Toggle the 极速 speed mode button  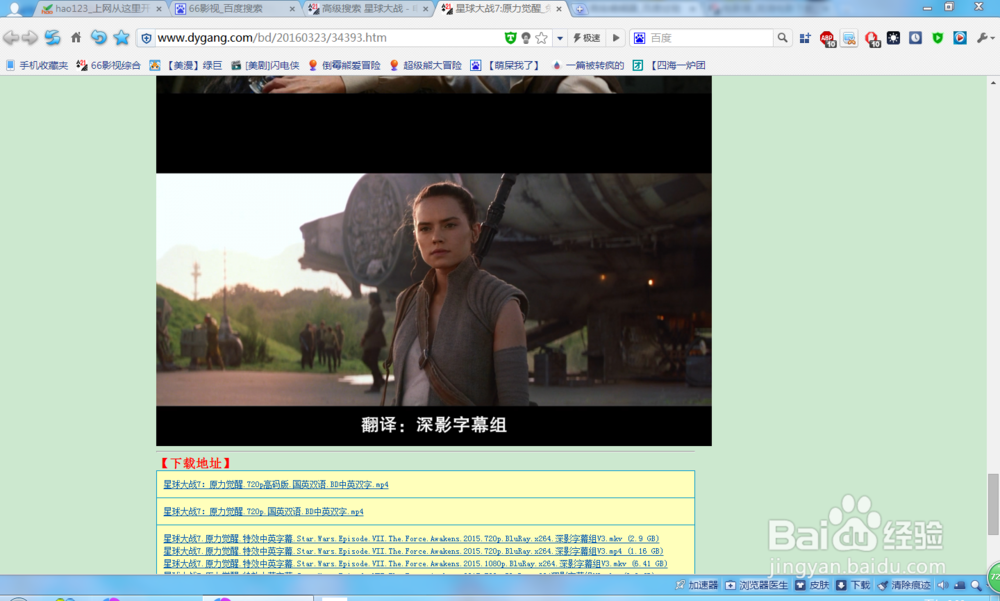pos(587,38)
